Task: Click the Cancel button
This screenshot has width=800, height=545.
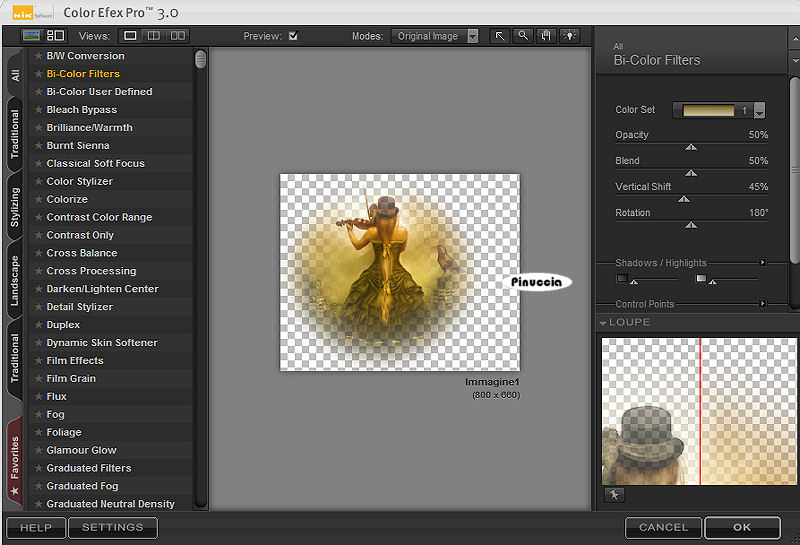Action: click(x=663, y=527)
